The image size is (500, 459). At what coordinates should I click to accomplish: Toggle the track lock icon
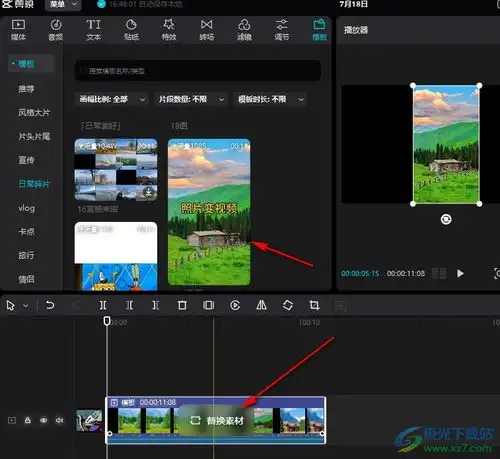28,420
